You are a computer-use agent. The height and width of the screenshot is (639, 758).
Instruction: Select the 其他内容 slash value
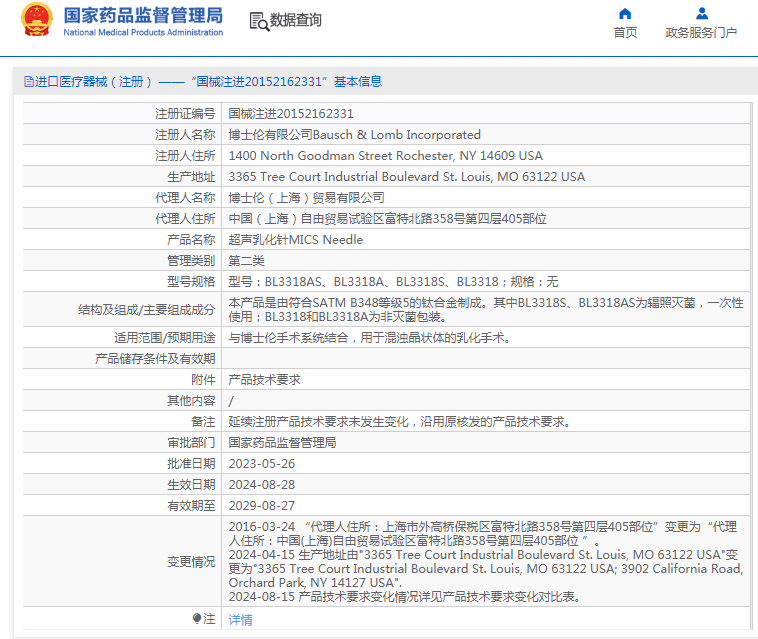[x=231, y=401]
